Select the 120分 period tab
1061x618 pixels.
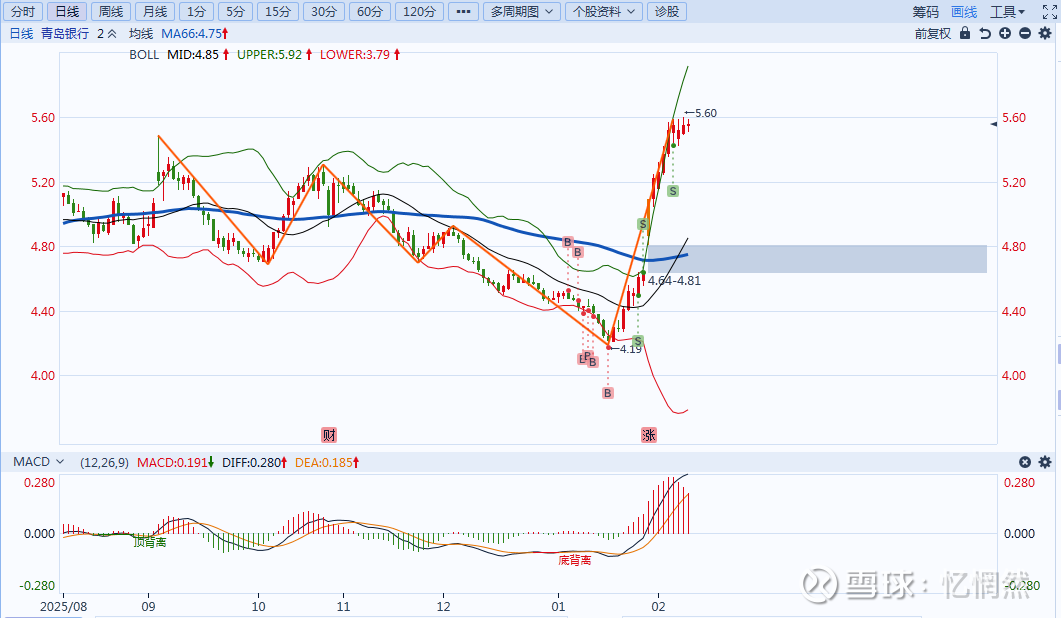click(420, 12)
